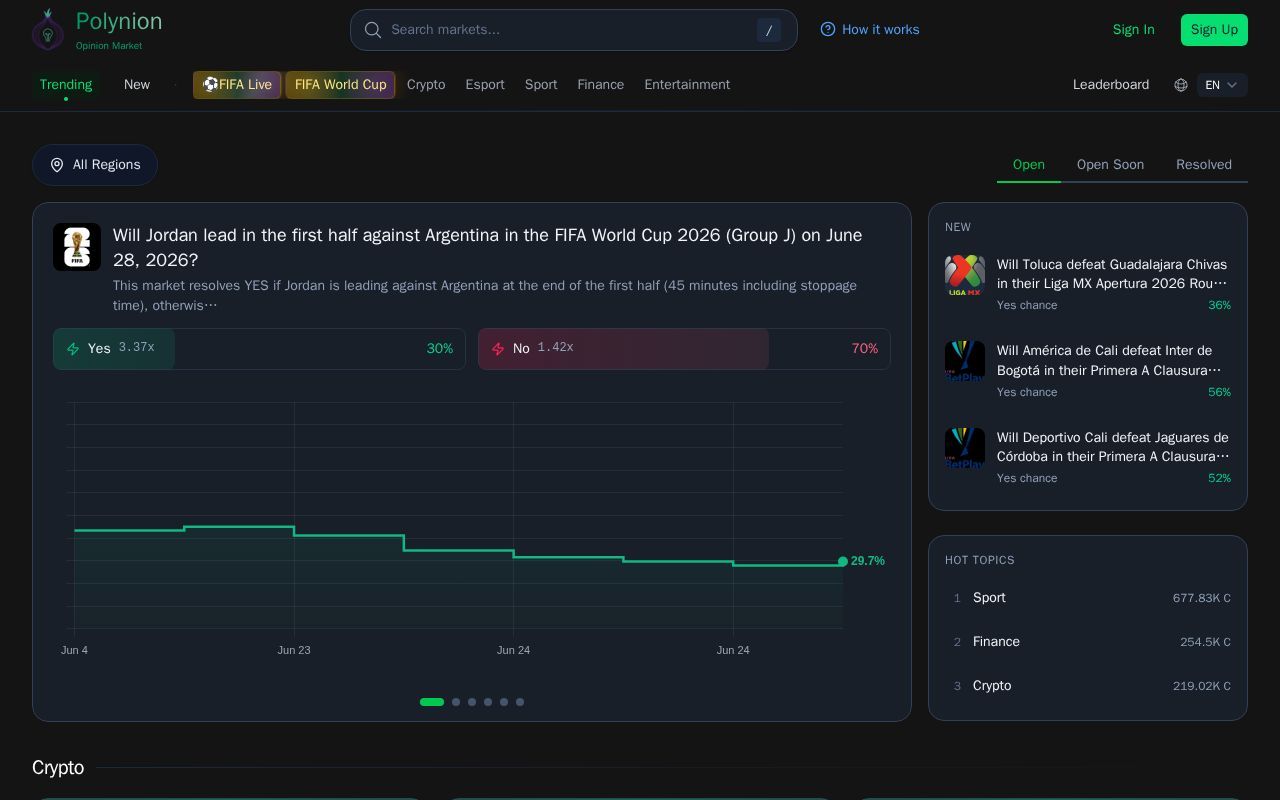Click the Sign In link

[1133, 30]
